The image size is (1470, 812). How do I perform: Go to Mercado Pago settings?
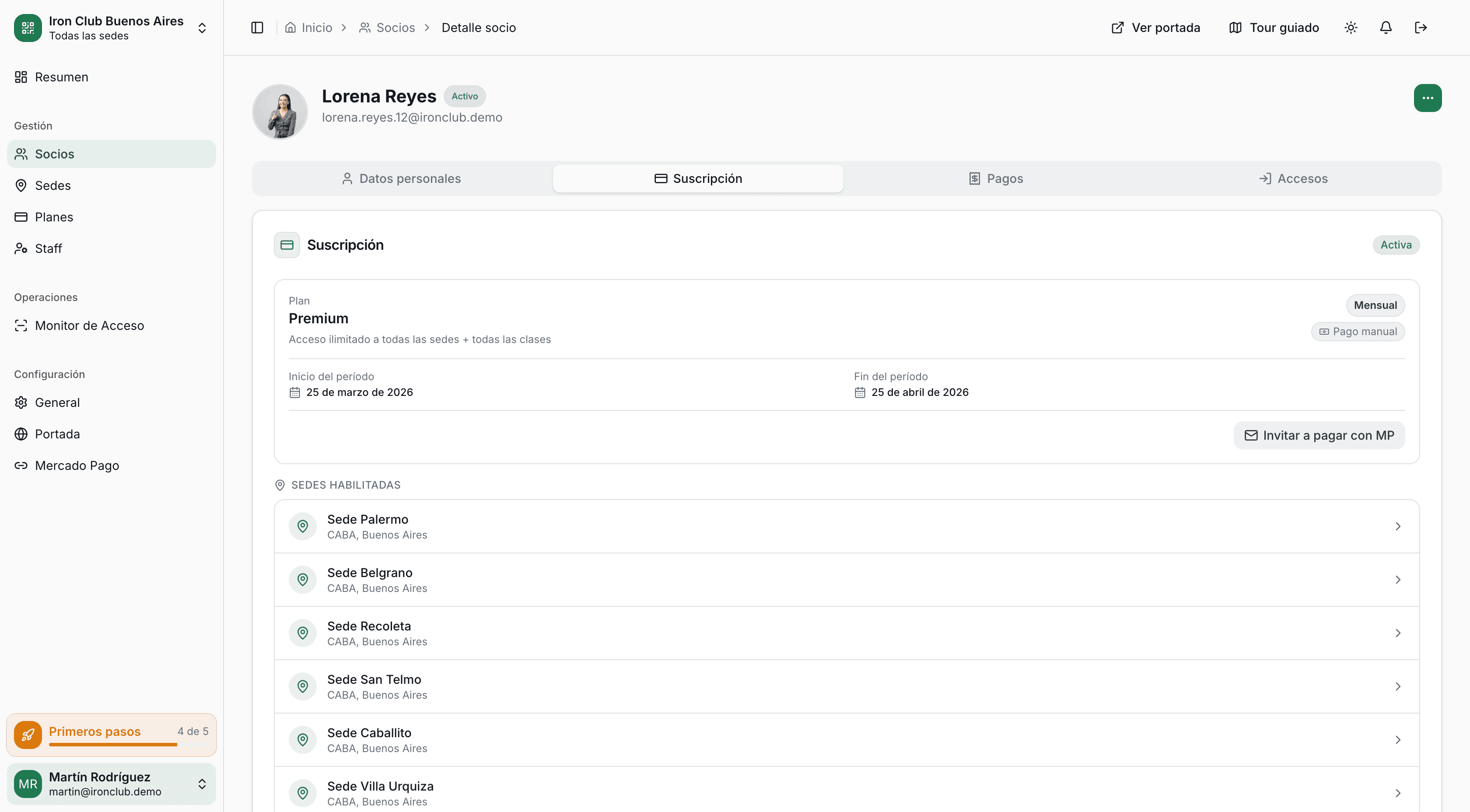click(77, 465)
